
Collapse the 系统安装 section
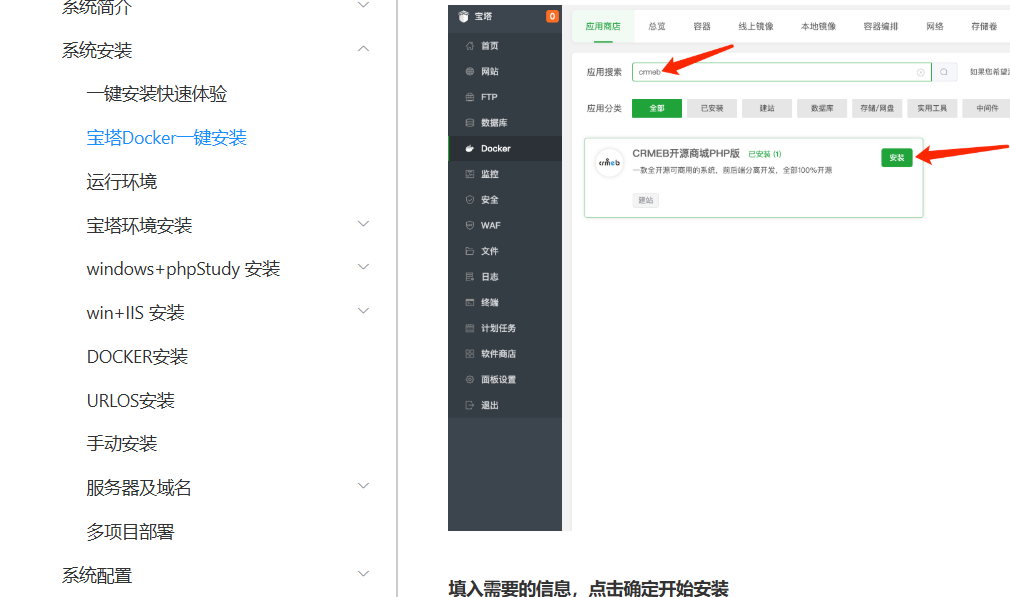[363, 49]
